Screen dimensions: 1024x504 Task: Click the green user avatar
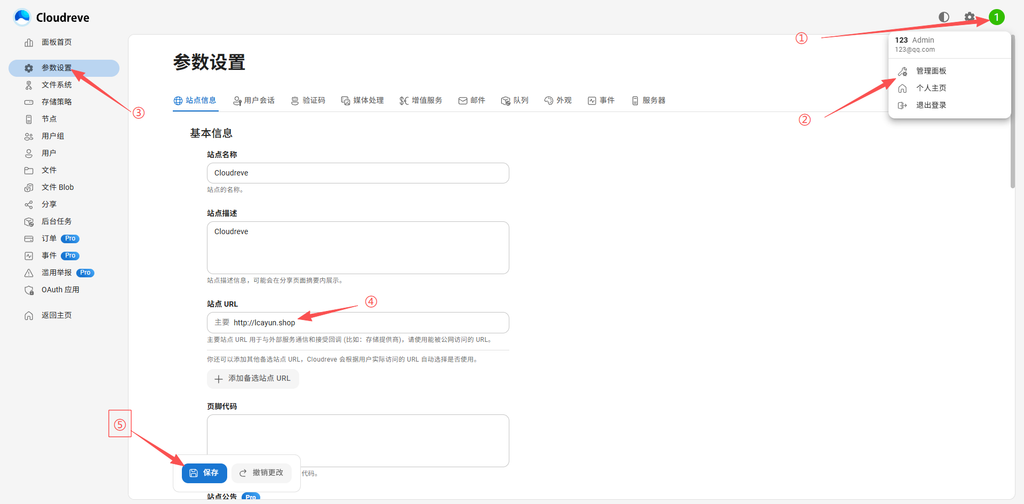996,17
